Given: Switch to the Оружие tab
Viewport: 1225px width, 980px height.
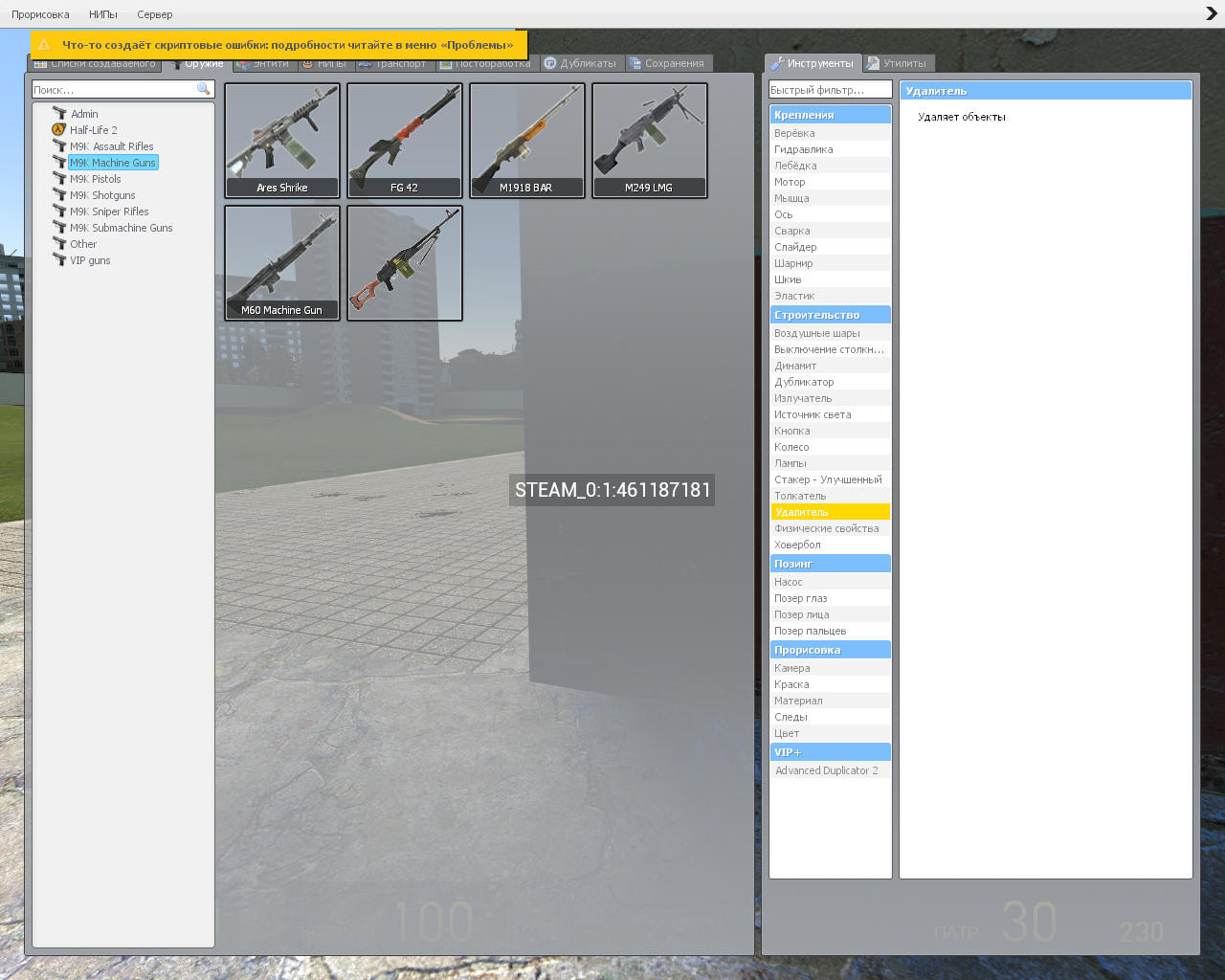Looking at the screenshot, I should pos(199,63).
